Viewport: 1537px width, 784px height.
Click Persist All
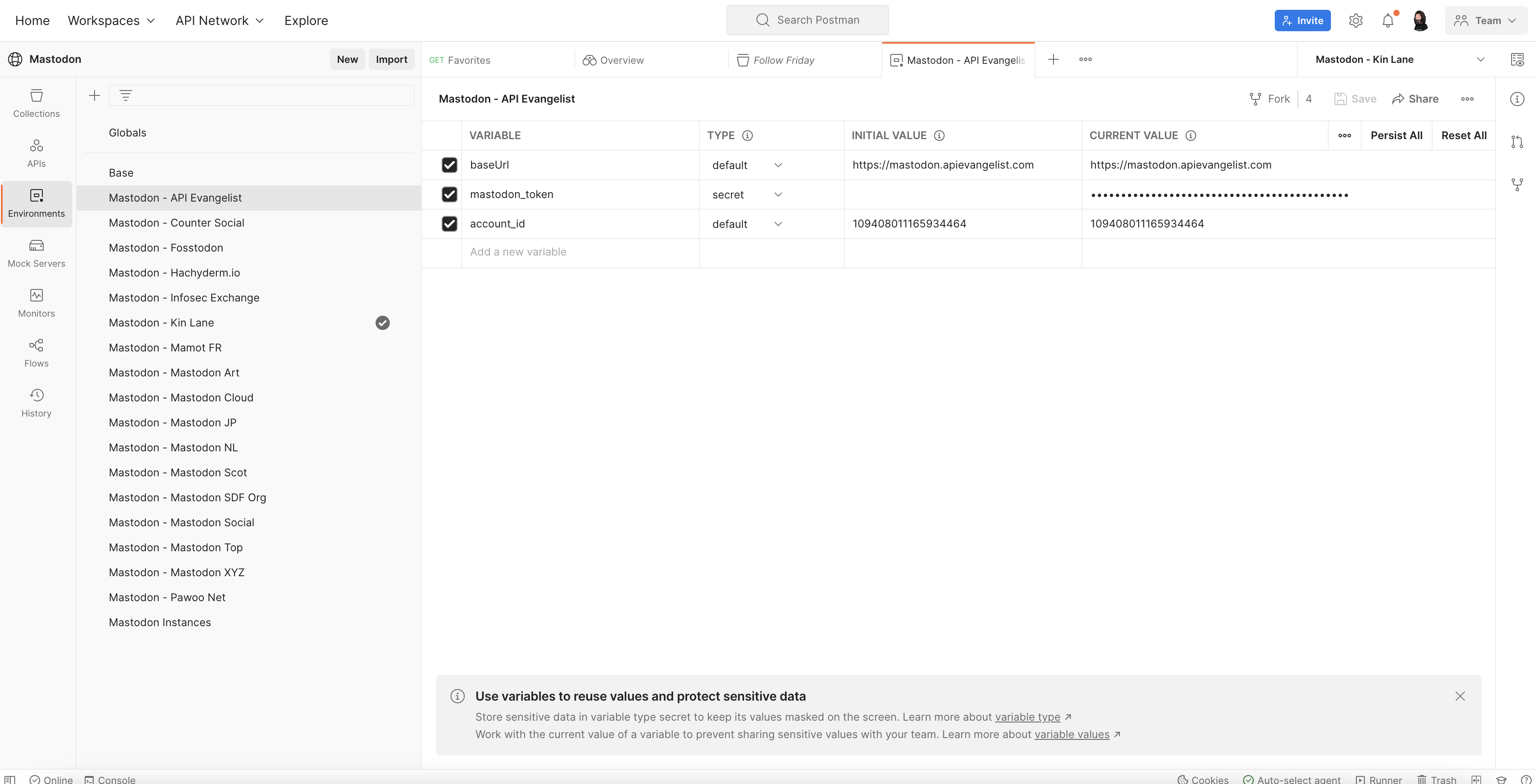click(x=1396, y=136)
